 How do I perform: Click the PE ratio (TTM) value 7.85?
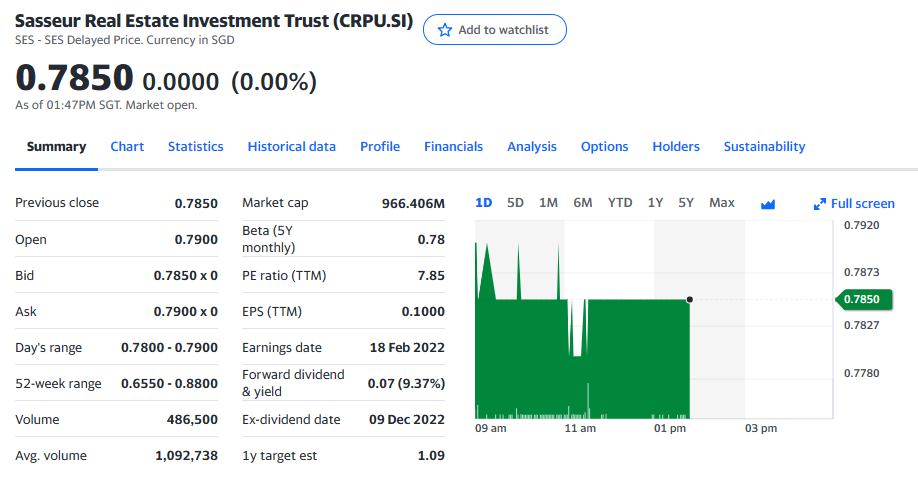tap(431, 275)
